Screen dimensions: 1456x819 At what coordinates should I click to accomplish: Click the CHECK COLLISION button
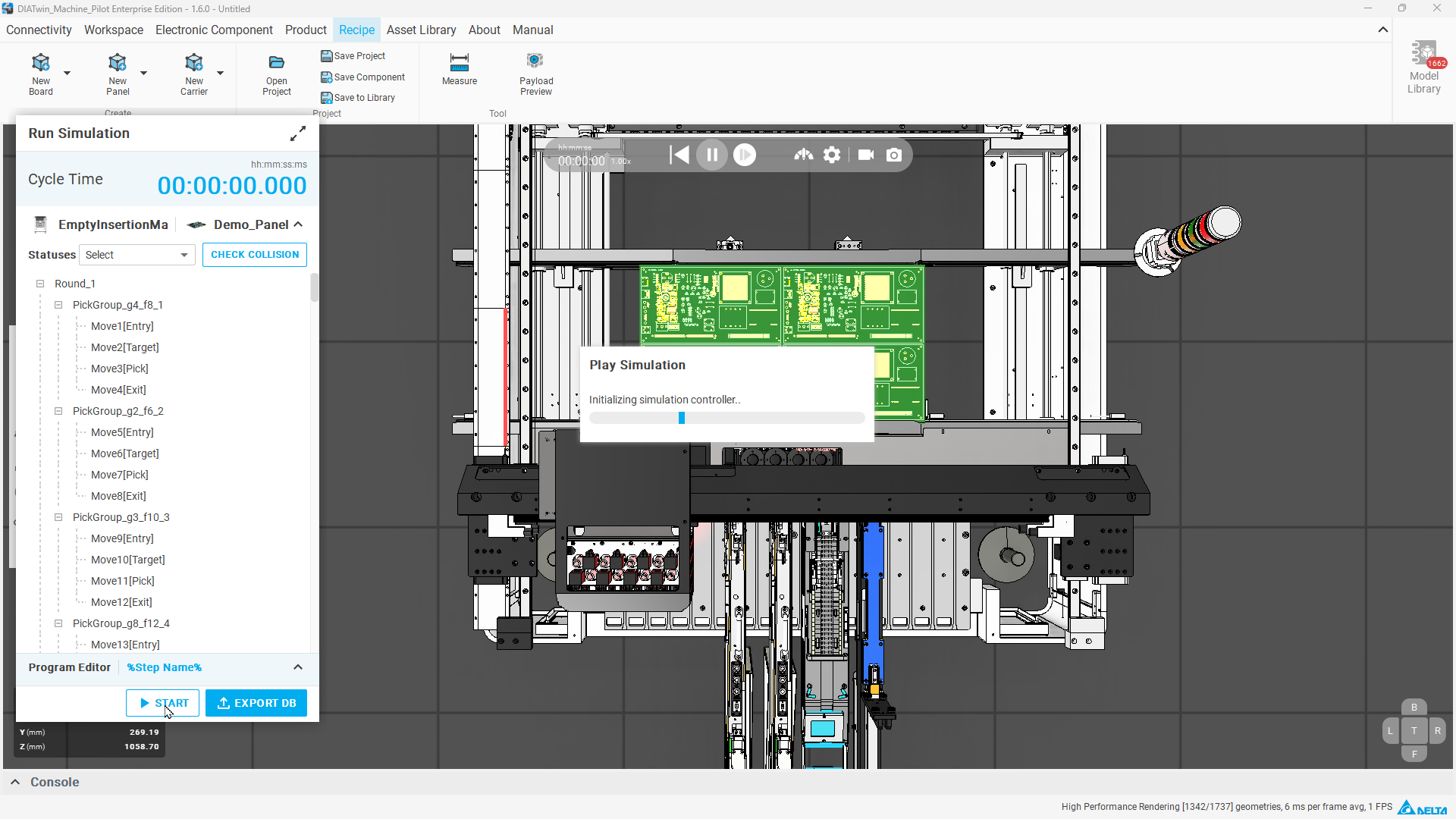(255, 255)
